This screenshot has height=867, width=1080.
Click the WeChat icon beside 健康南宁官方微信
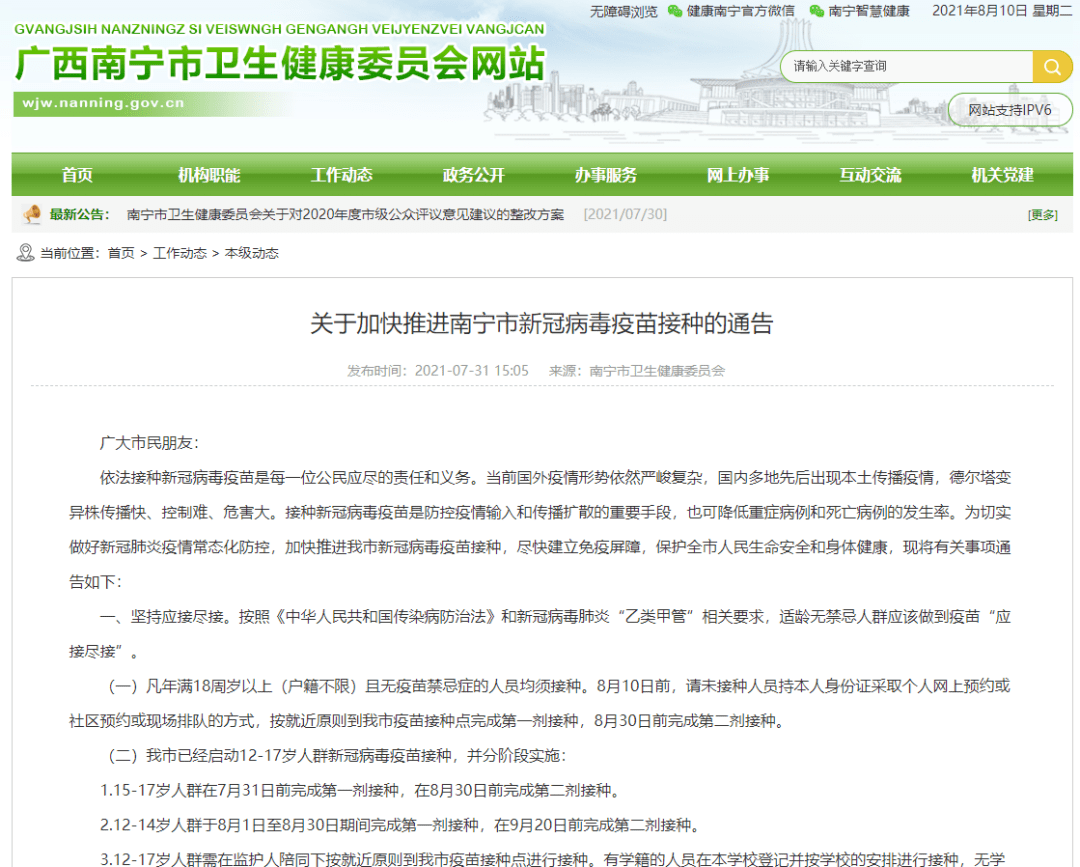click(x=675, y=11)
